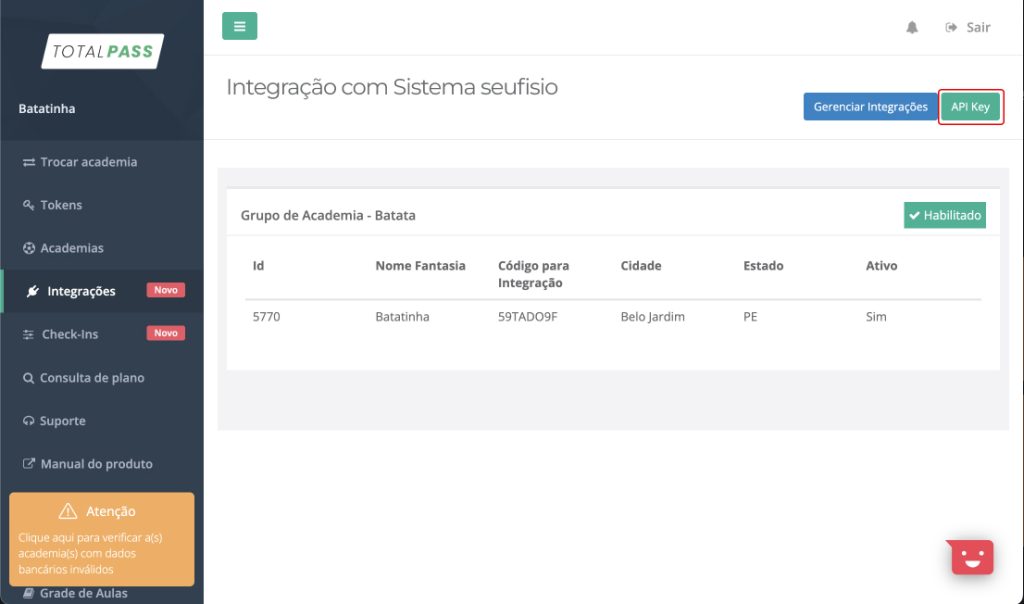Image resolution: width=1024 pixels, height=604 pixels.
Task: Select the Sim active cell
Action: coord(876,317)
